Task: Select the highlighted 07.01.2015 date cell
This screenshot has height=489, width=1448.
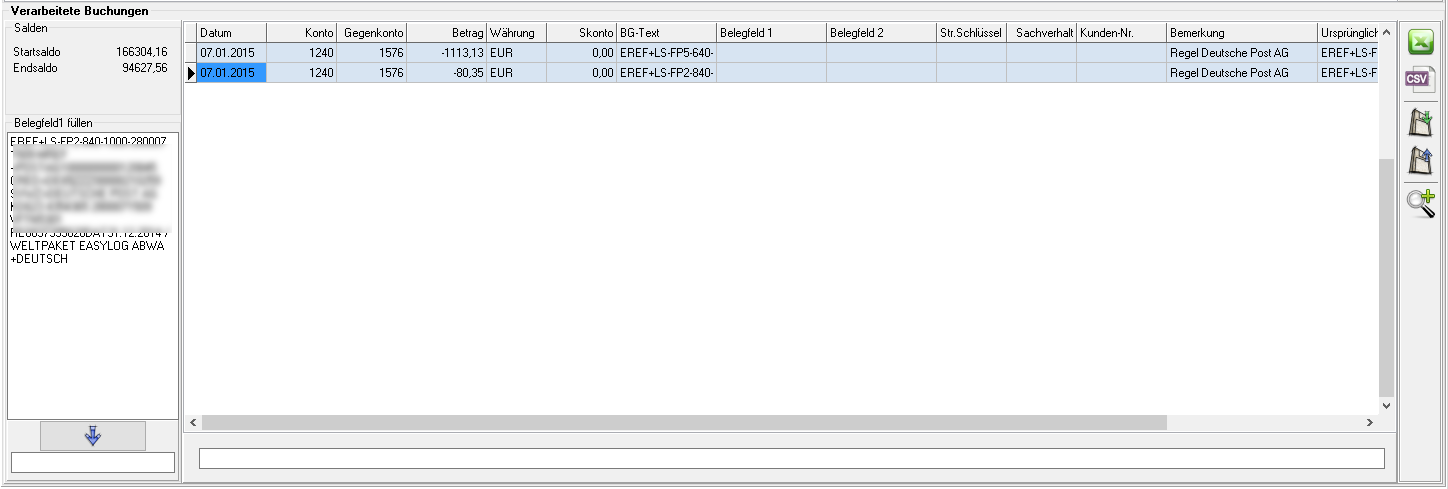Action: coord(231,73)
